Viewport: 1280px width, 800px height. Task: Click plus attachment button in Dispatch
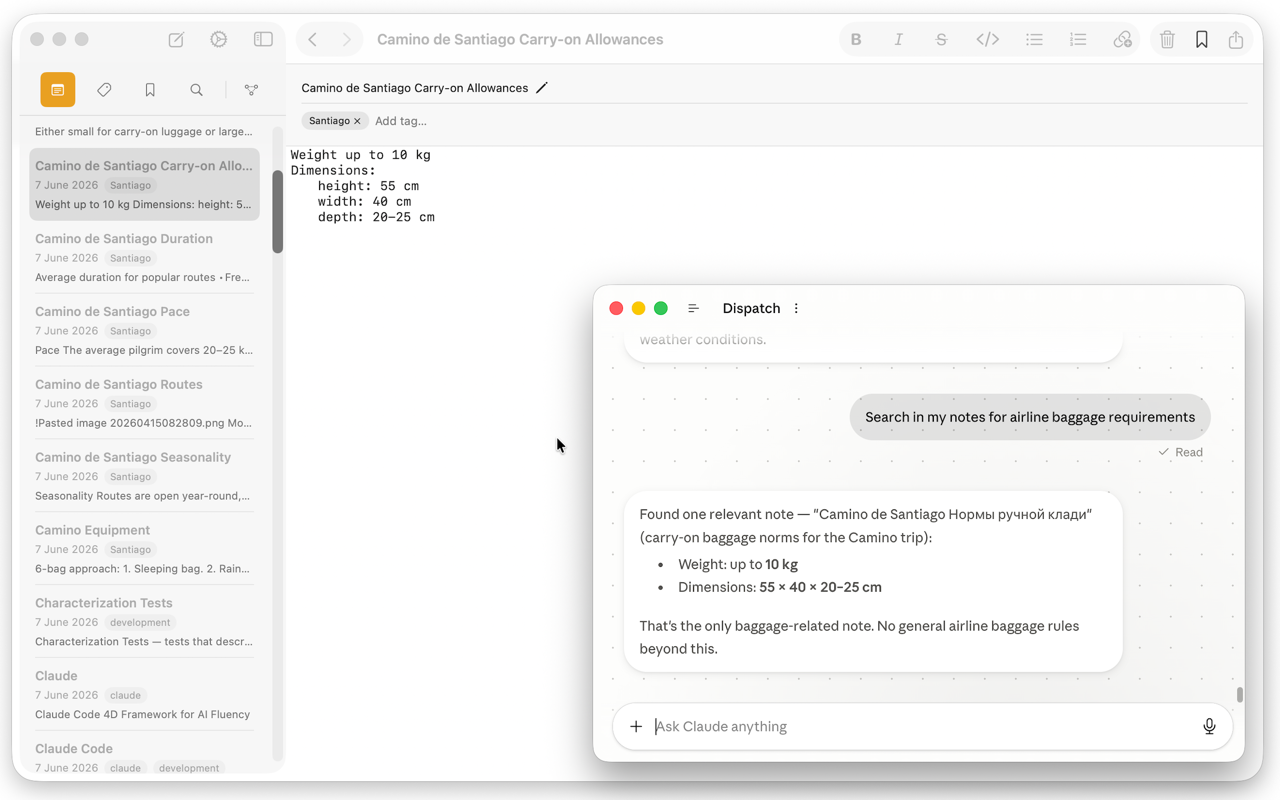tap(636, 726)
